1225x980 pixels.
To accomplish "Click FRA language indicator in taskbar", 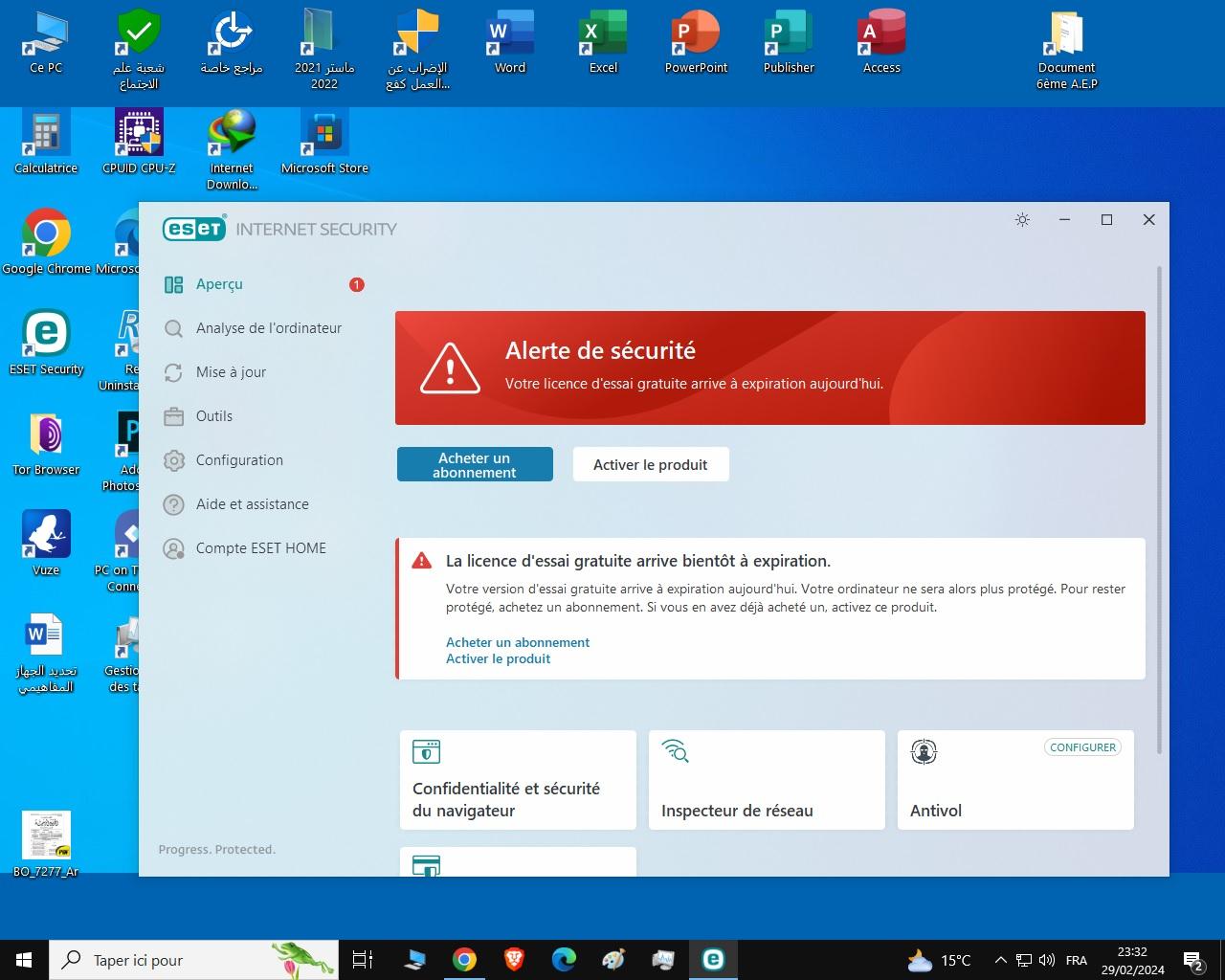I will click(x=1077, y=960).
